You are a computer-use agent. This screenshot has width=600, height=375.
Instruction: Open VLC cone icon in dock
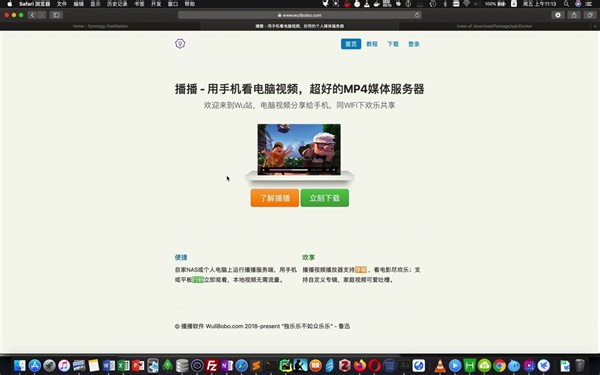440,365
